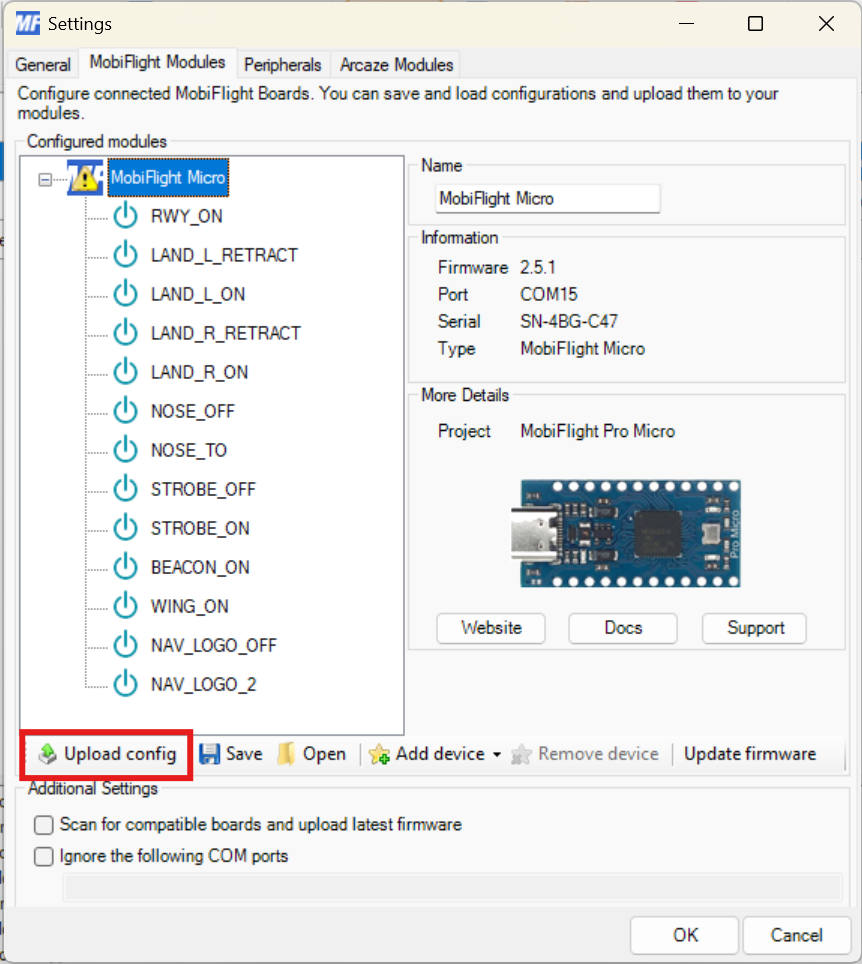Click the COM15 port value
Screen dimensions: 862x964
pyautogui.click(x=549, y=294)
